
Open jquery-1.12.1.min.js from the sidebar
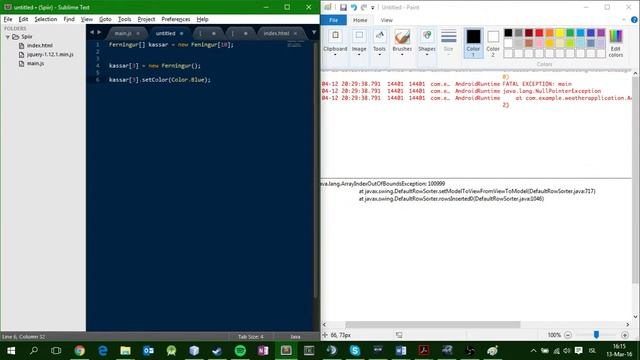click(x=50, y=54)
